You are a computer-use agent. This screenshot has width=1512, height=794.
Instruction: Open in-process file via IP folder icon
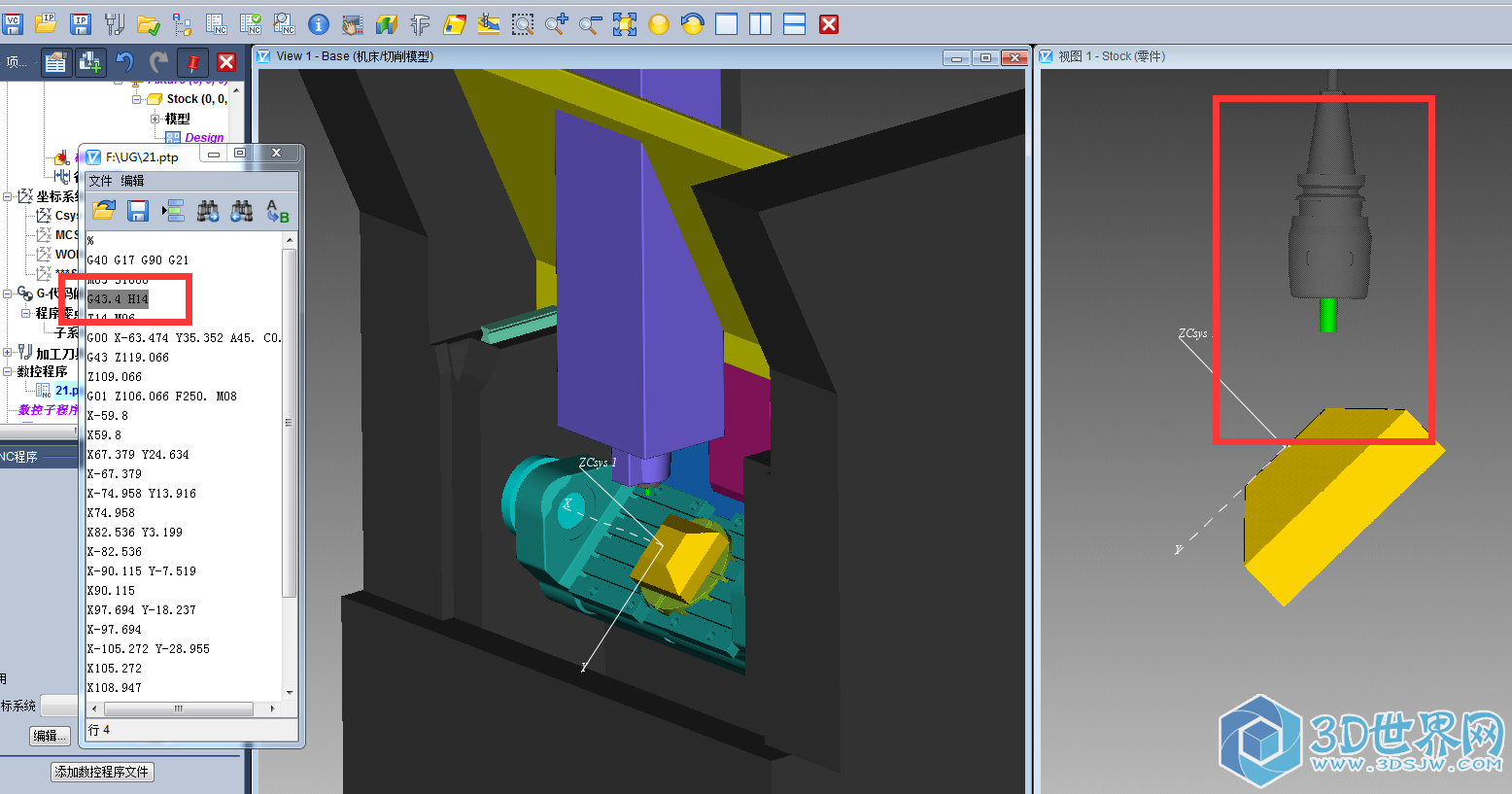point(46,24)
